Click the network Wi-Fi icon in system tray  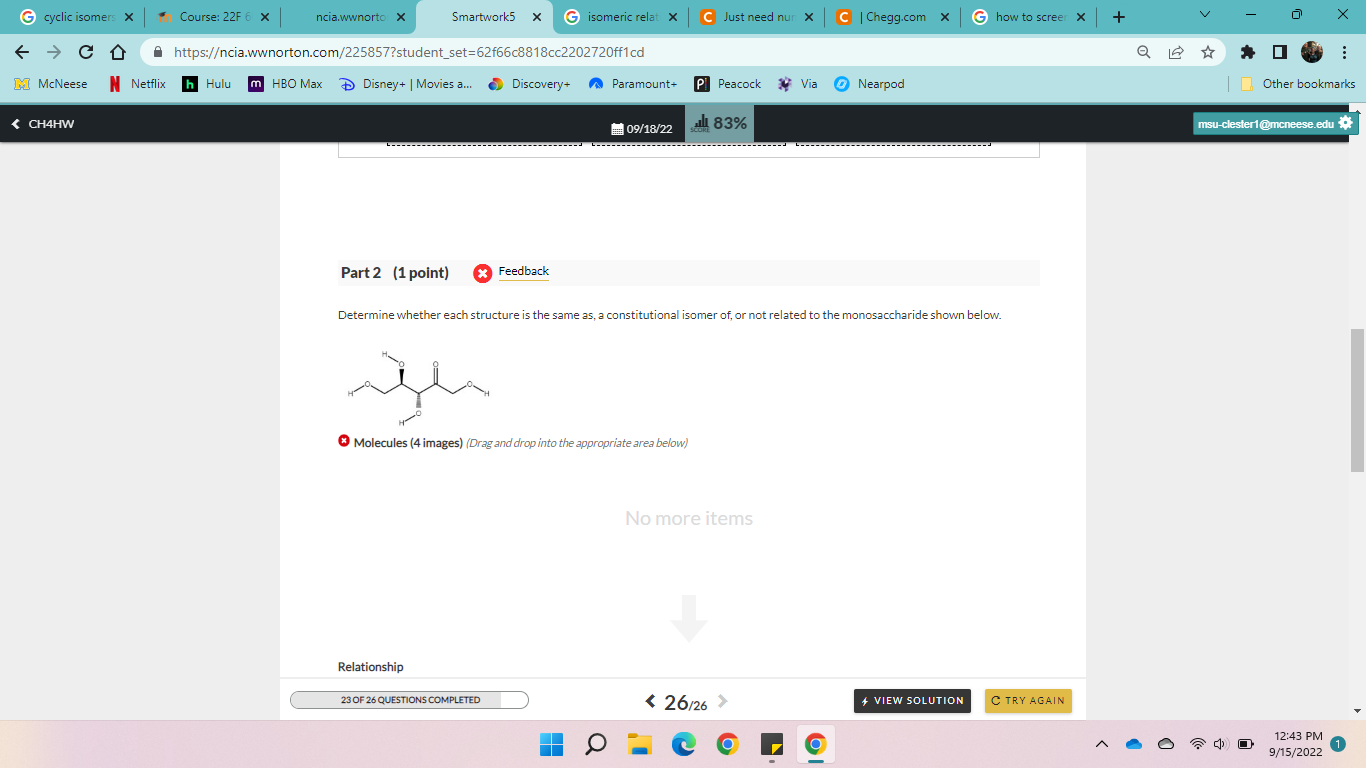(x=1197, y=744)
